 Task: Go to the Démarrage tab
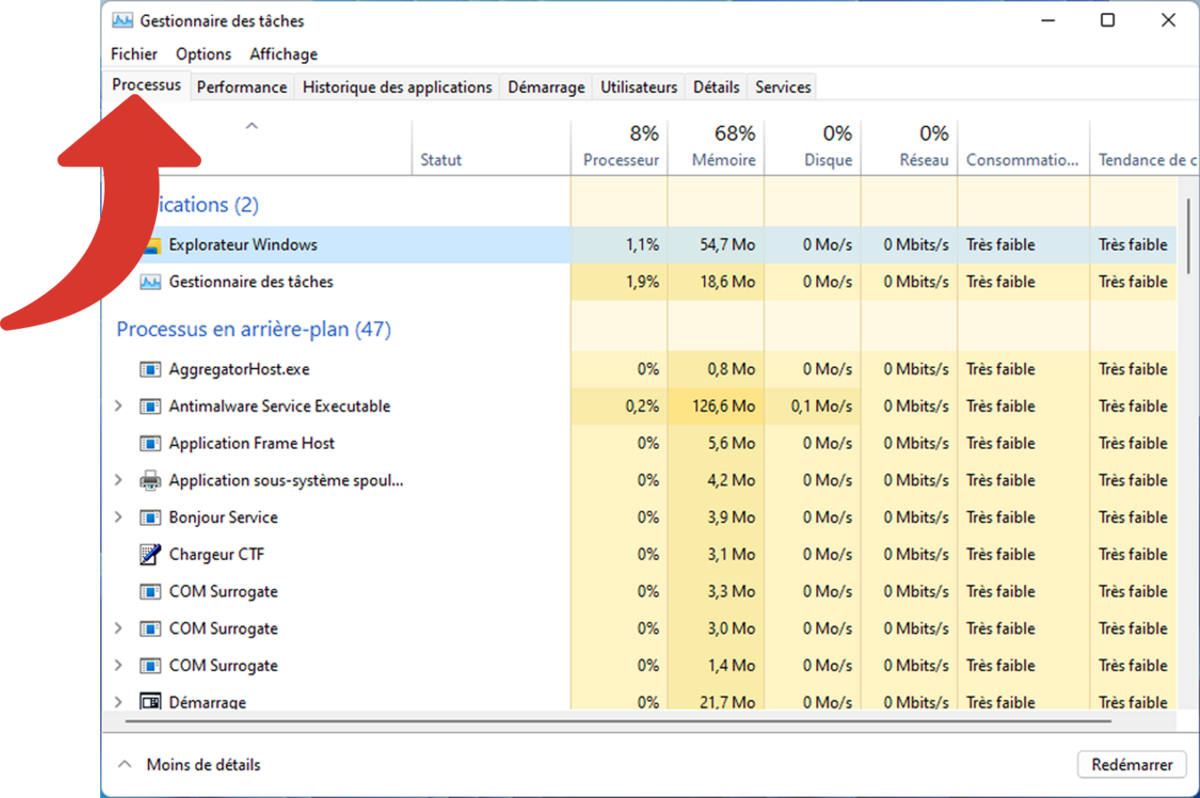click(546, 87)
